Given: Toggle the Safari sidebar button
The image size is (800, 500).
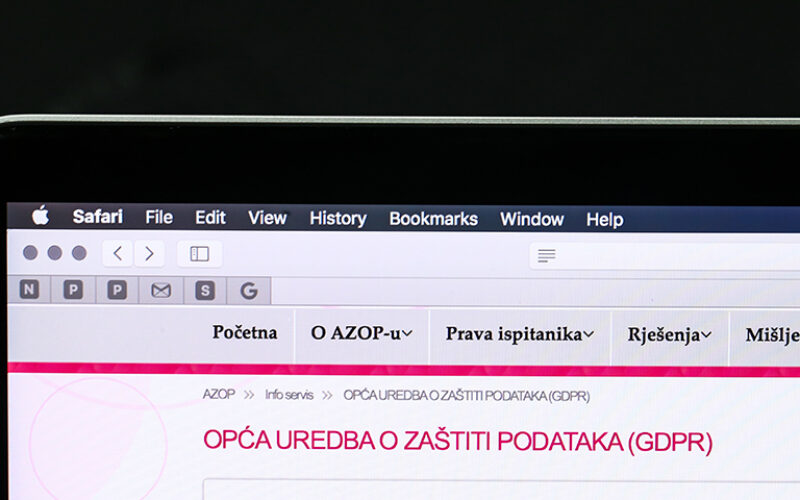Looking at the screenshot, I should click(x=199, y=254).
